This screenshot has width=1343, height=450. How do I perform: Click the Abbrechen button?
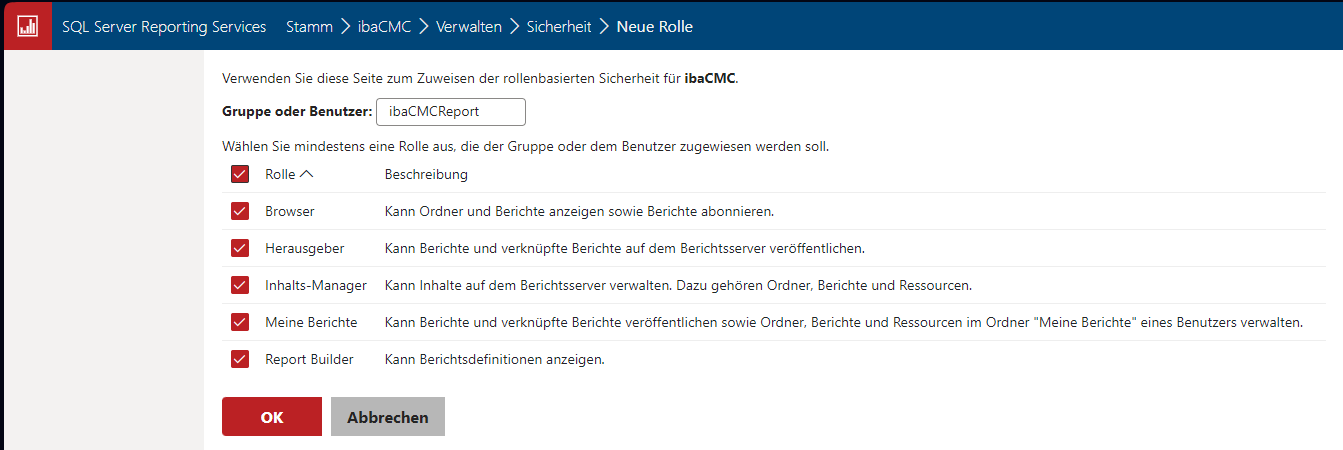coord(388,417)
